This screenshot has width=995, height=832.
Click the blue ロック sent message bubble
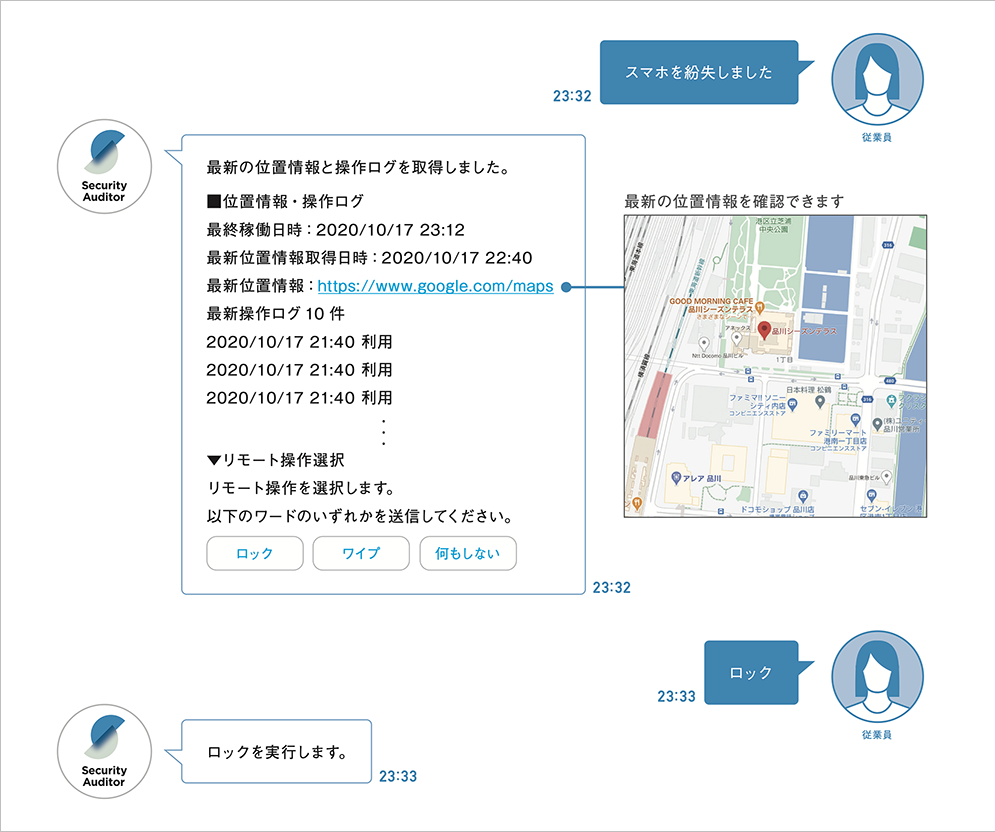coord(751,673)
